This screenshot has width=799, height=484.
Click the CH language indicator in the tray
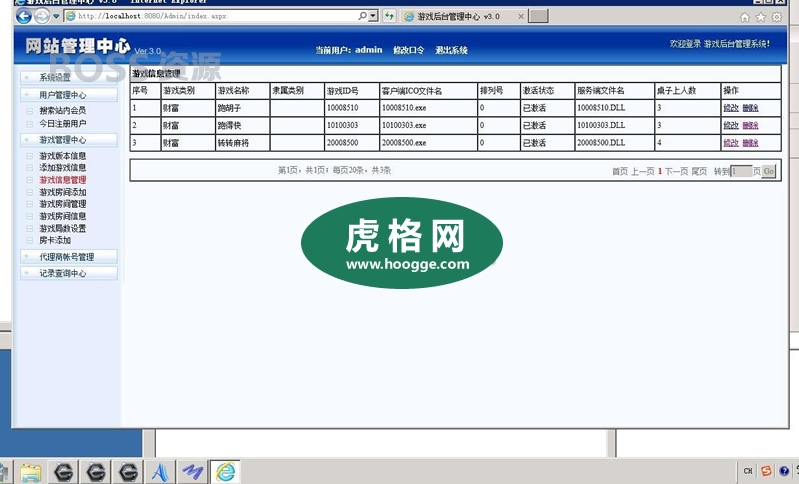tap(748, 471)
